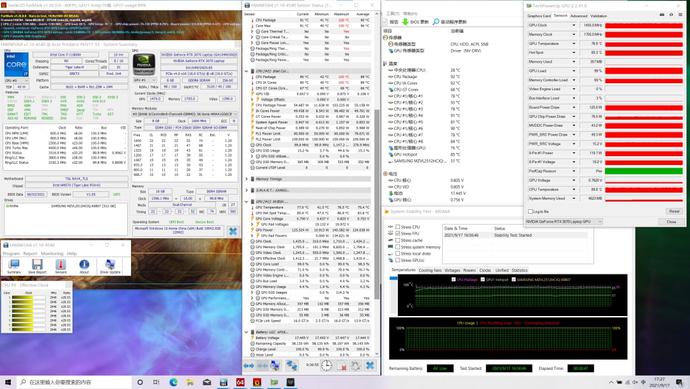Expand the Memory Timings sensor group
Viewport: 690px width, 389px height.
click(x=246, y=179)
